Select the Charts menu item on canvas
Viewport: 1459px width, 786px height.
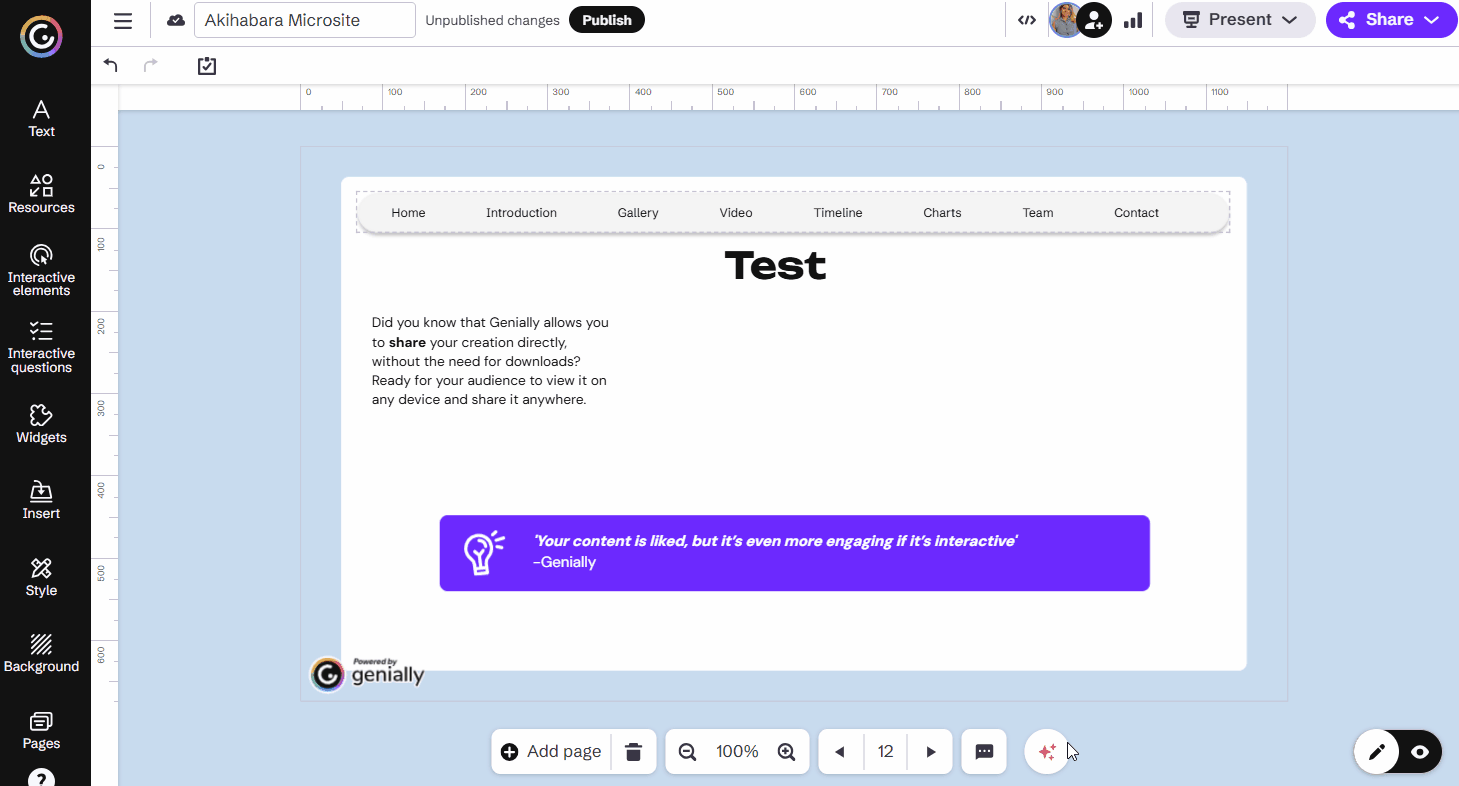[x=942, y=213]
